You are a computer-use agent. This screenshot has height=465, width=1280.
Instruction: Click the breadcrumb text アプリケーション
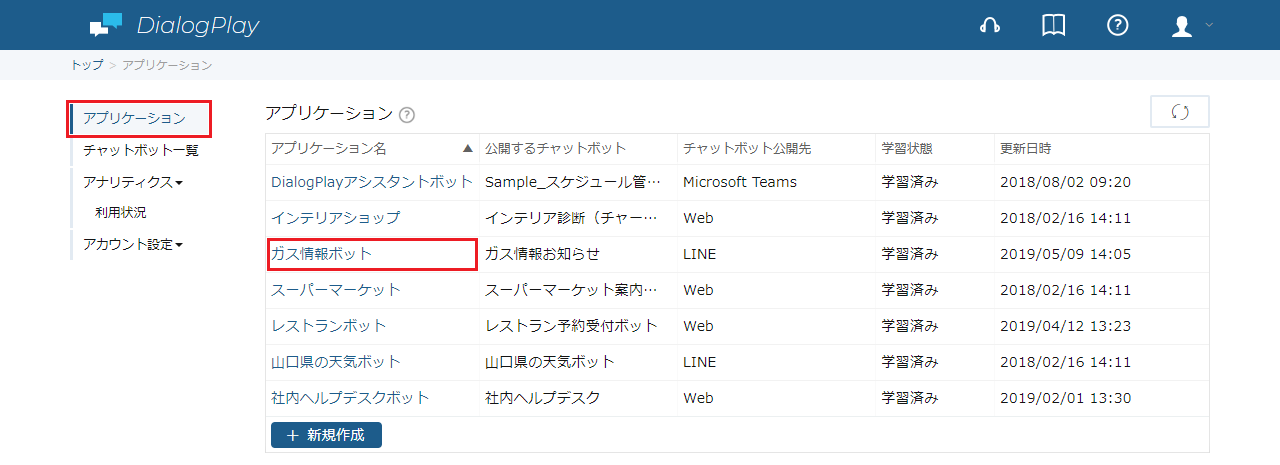pyautogui.click(x=167, y=65)
